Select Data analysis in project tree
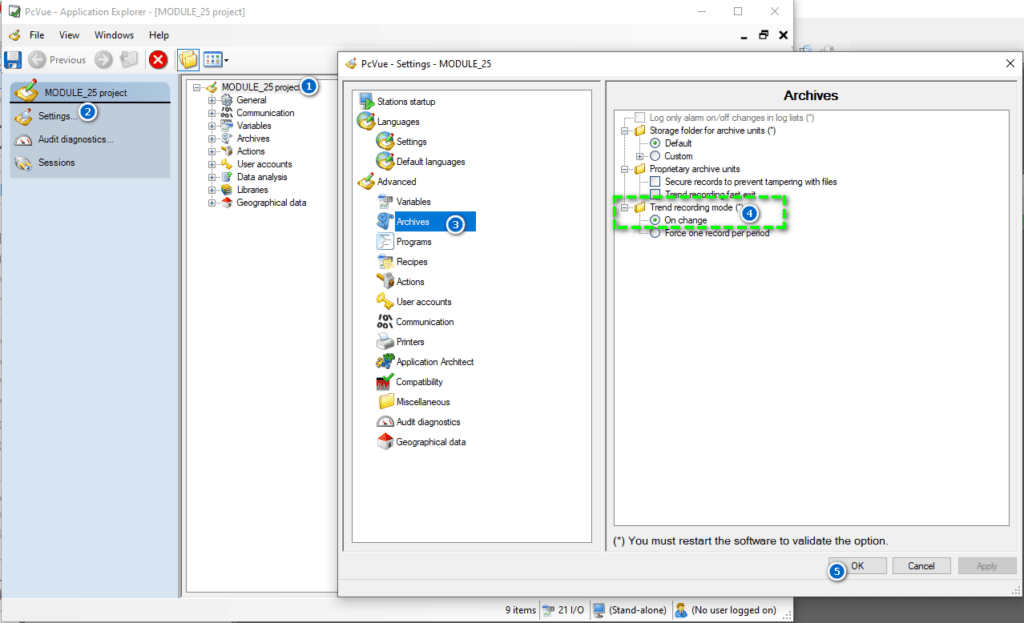Screen dimensions: 1024x623 261,177
